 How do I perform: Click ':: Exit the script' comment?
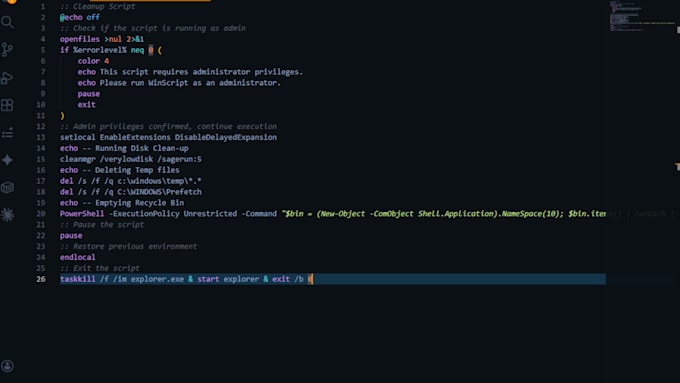coord(100,268)
